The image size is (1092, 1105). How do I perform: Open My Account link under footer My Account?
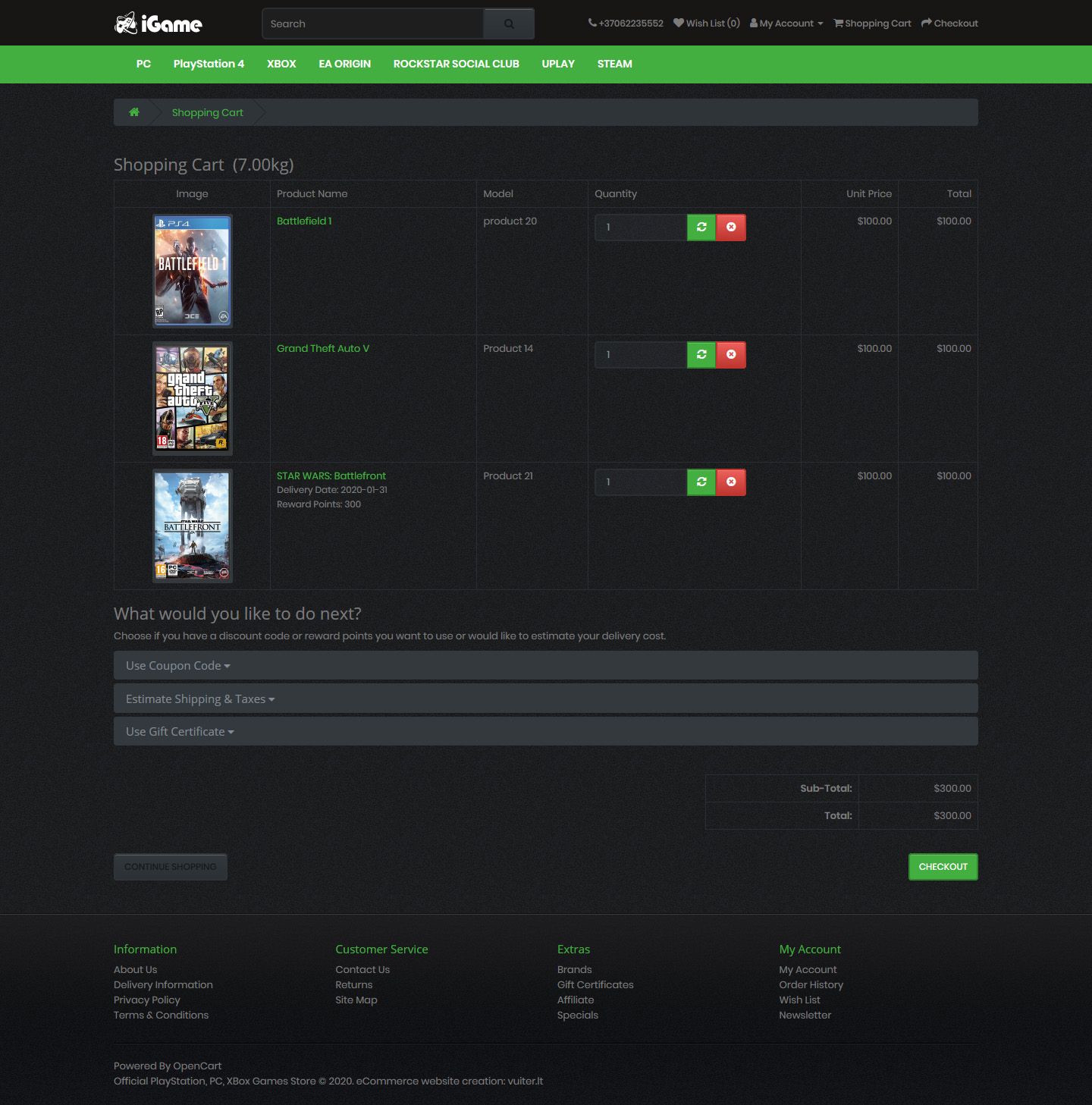808,969
